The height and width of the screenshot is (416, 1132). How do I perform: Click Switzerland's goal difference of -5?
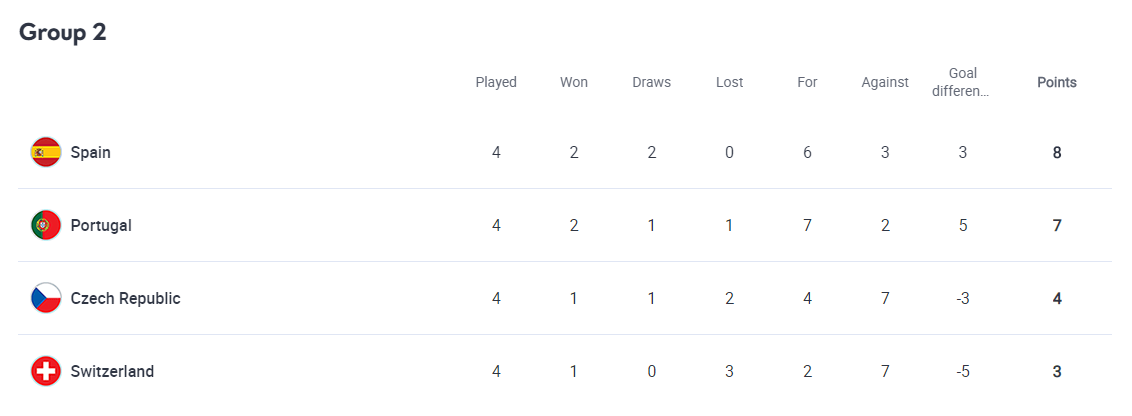click(x=963, y=371)
